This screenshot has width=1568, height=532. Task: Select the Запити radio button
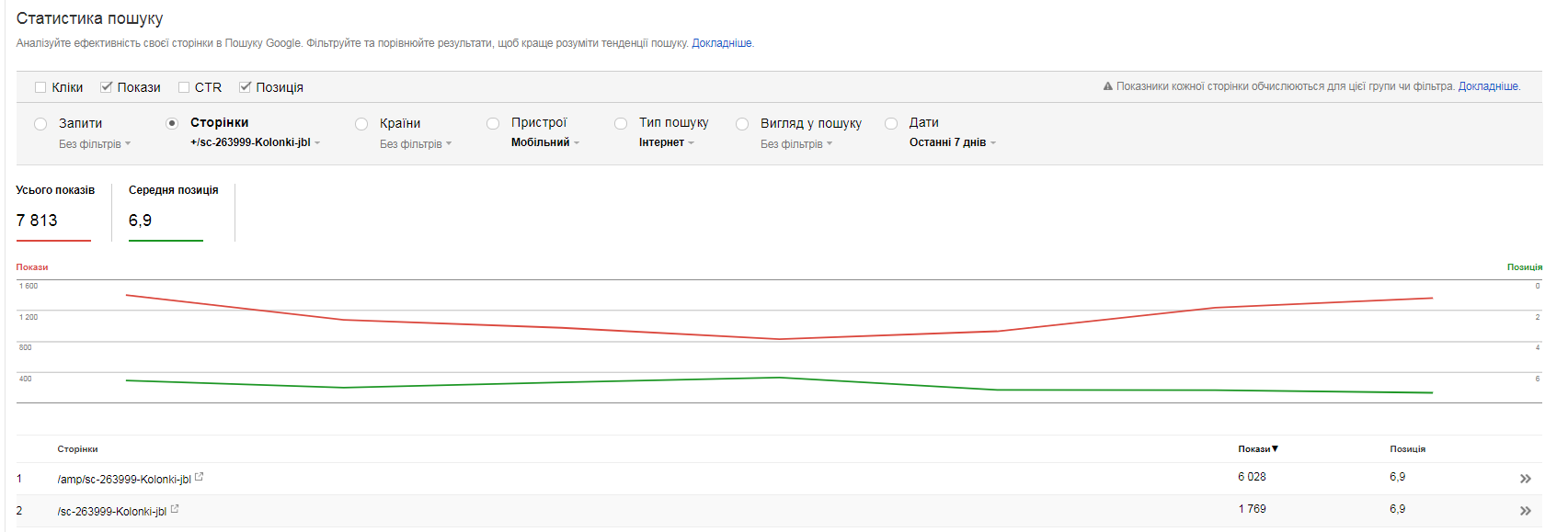[40, 124]
